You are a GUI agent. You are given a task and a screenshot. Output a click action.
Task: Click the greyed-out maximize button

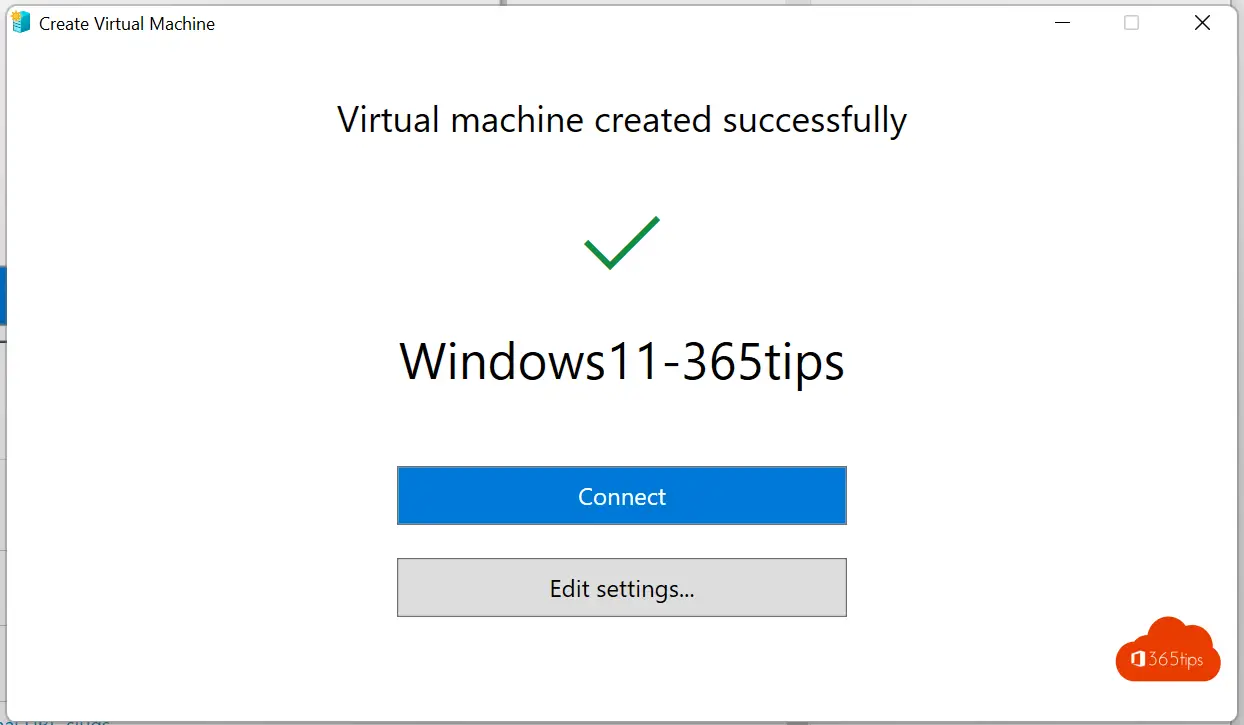1131,23
